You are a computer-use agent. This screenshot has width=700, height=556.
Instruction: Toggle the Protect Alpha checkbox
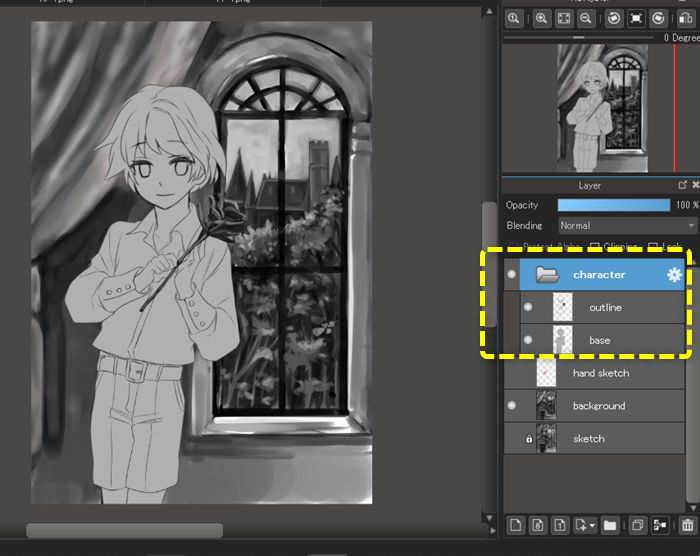pos(513,247)
